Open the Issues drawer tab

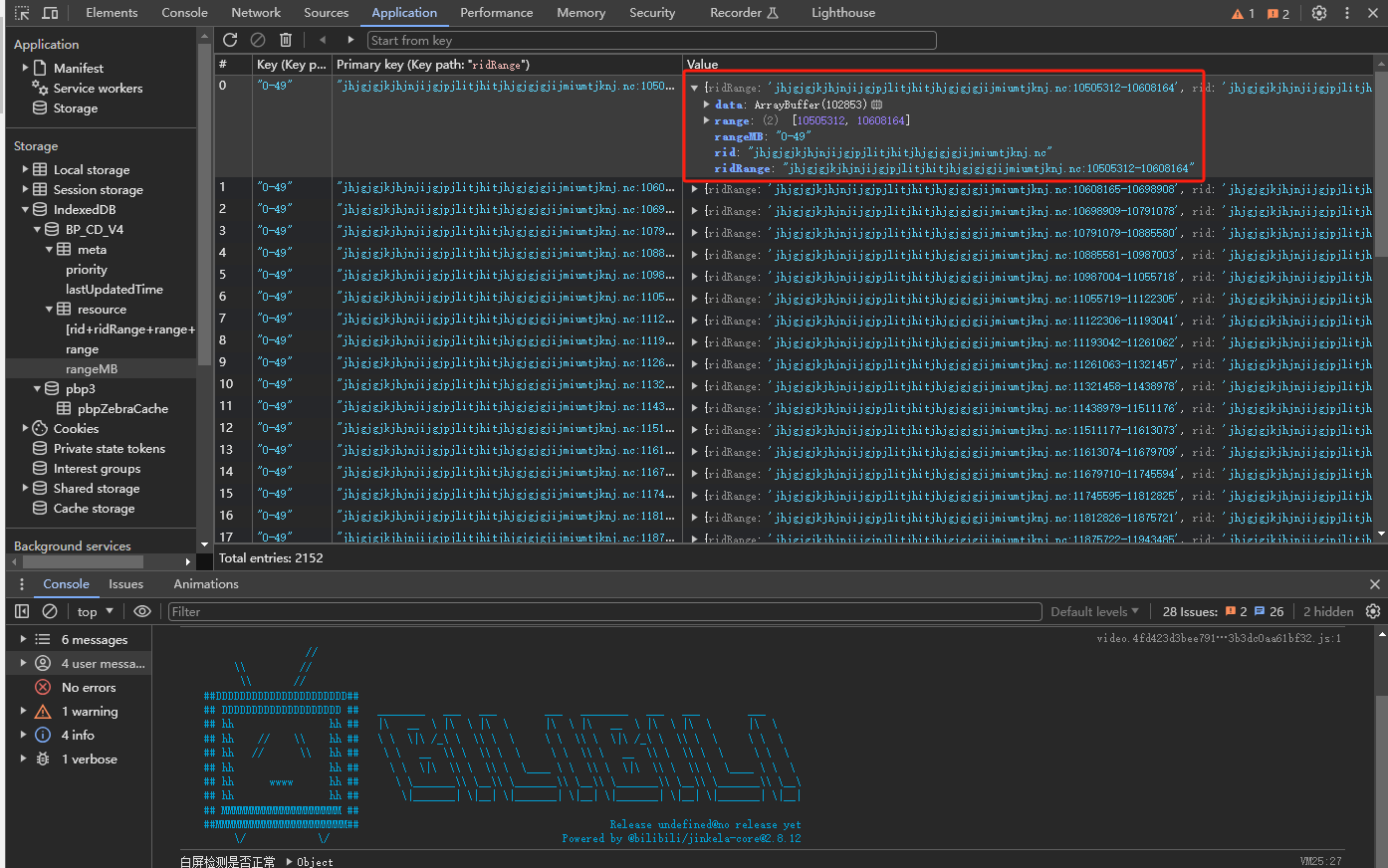(125, 584)
